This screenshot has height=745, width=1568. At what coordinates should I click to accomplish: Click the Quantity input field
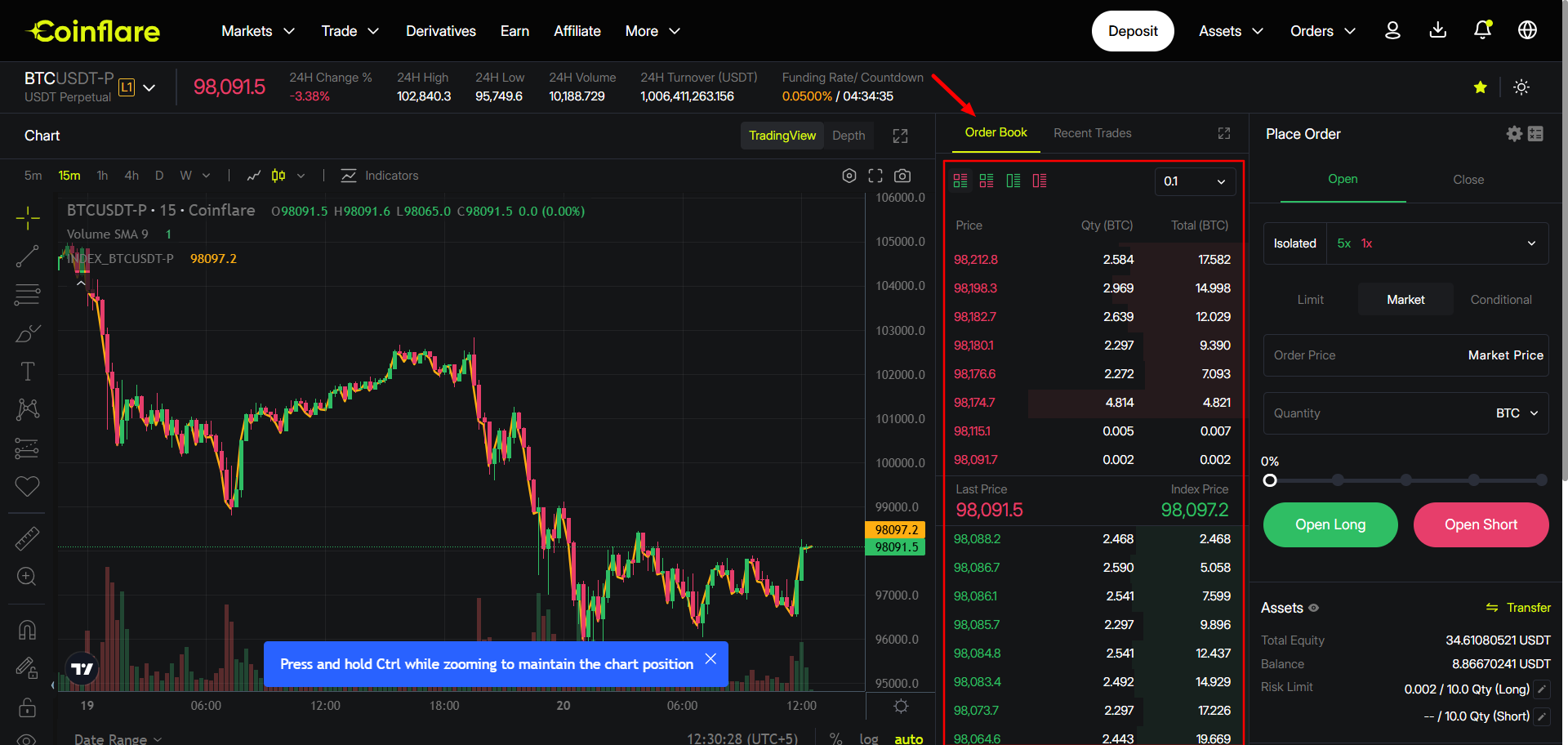click(1406, 413)
